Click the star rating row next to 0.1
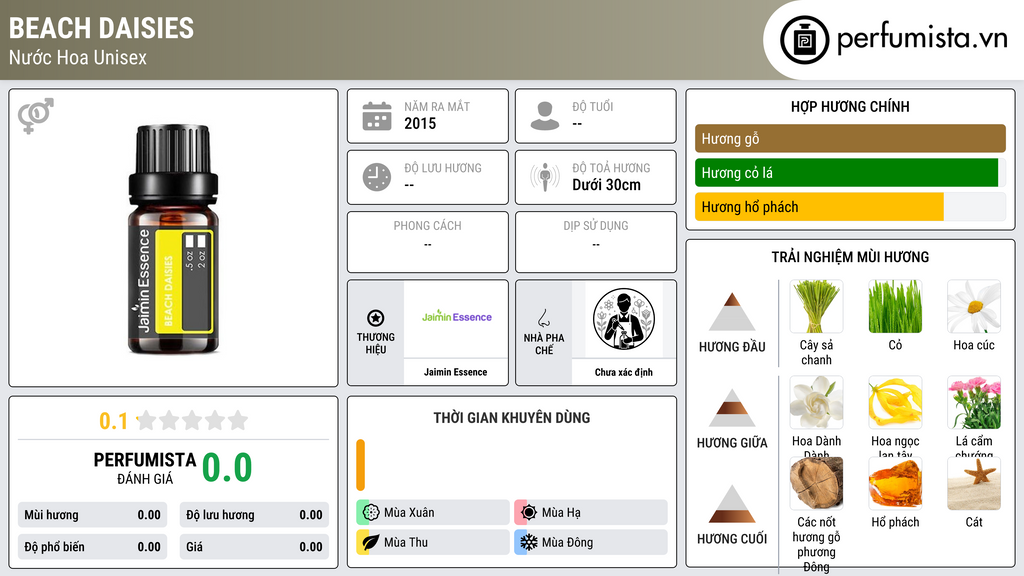Screen dimensions: 1024x576 192,420
